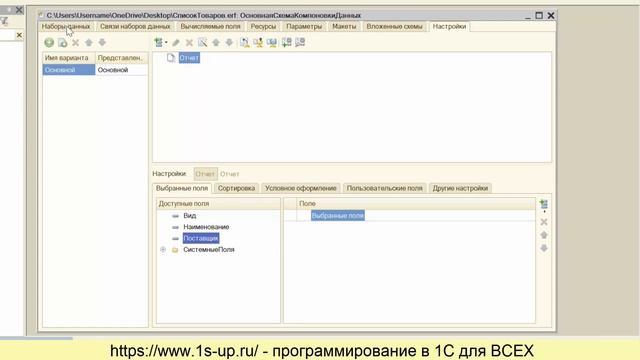The width and height of the screenshot is (640, 360).
Task: Move structure element up in the report tree
Action: (x=216, y=42)
